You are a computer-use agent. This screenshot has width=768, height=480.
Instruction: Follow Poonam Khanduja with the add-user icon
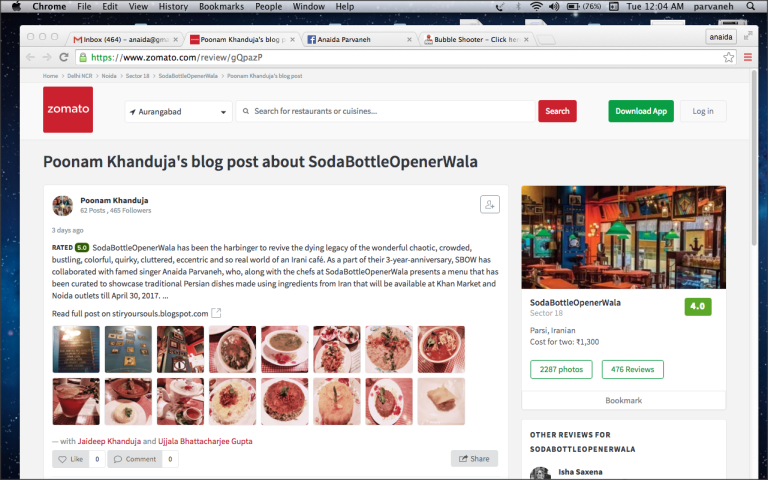point(490,205)
